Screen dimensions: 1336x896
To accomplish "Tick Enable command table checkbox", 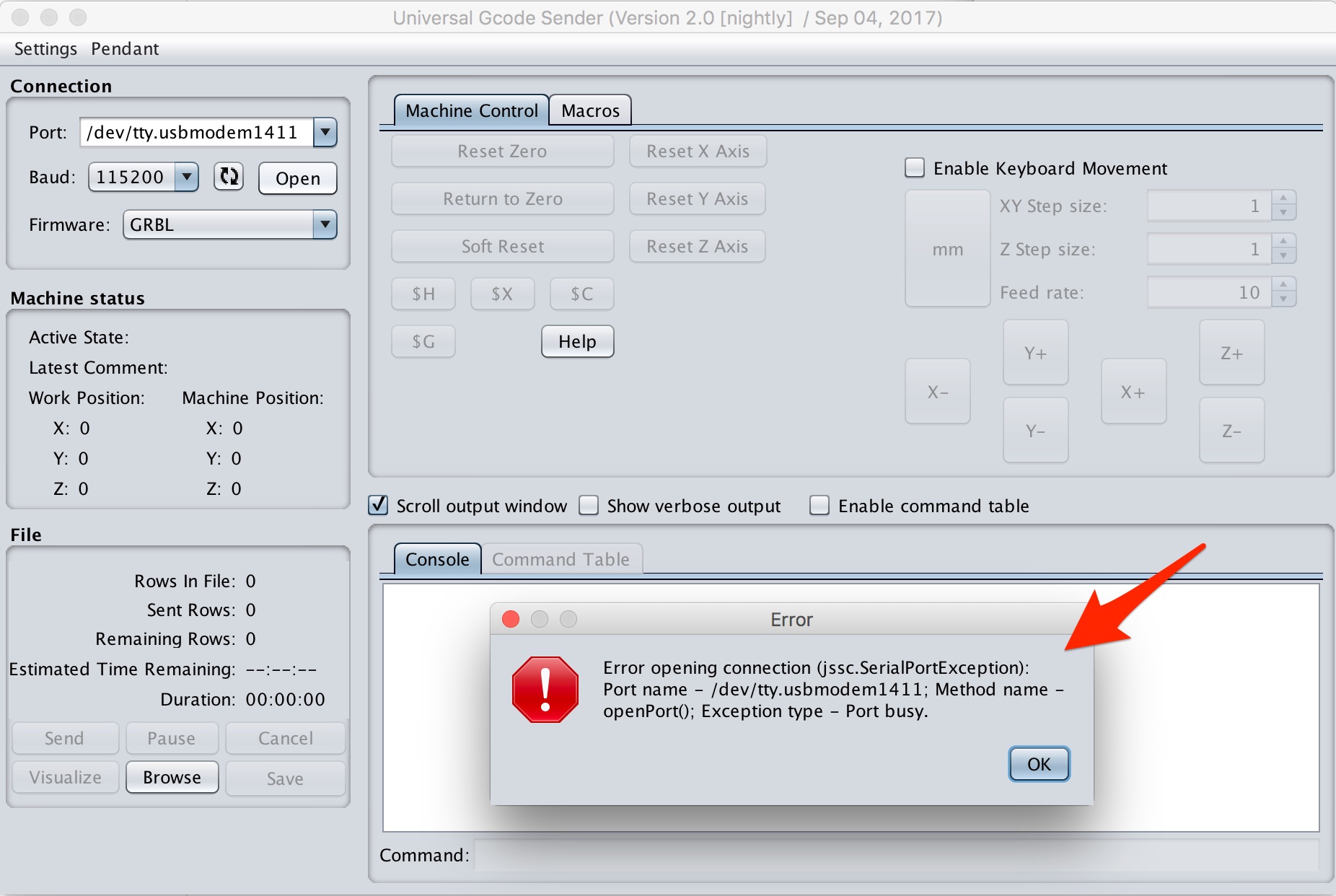I will [819, 505].
